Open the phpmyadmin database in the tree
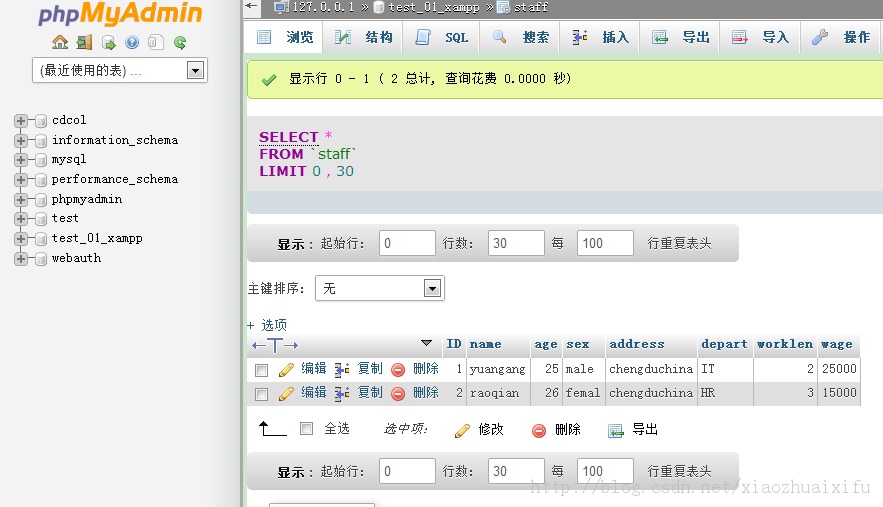 [87, 199]
